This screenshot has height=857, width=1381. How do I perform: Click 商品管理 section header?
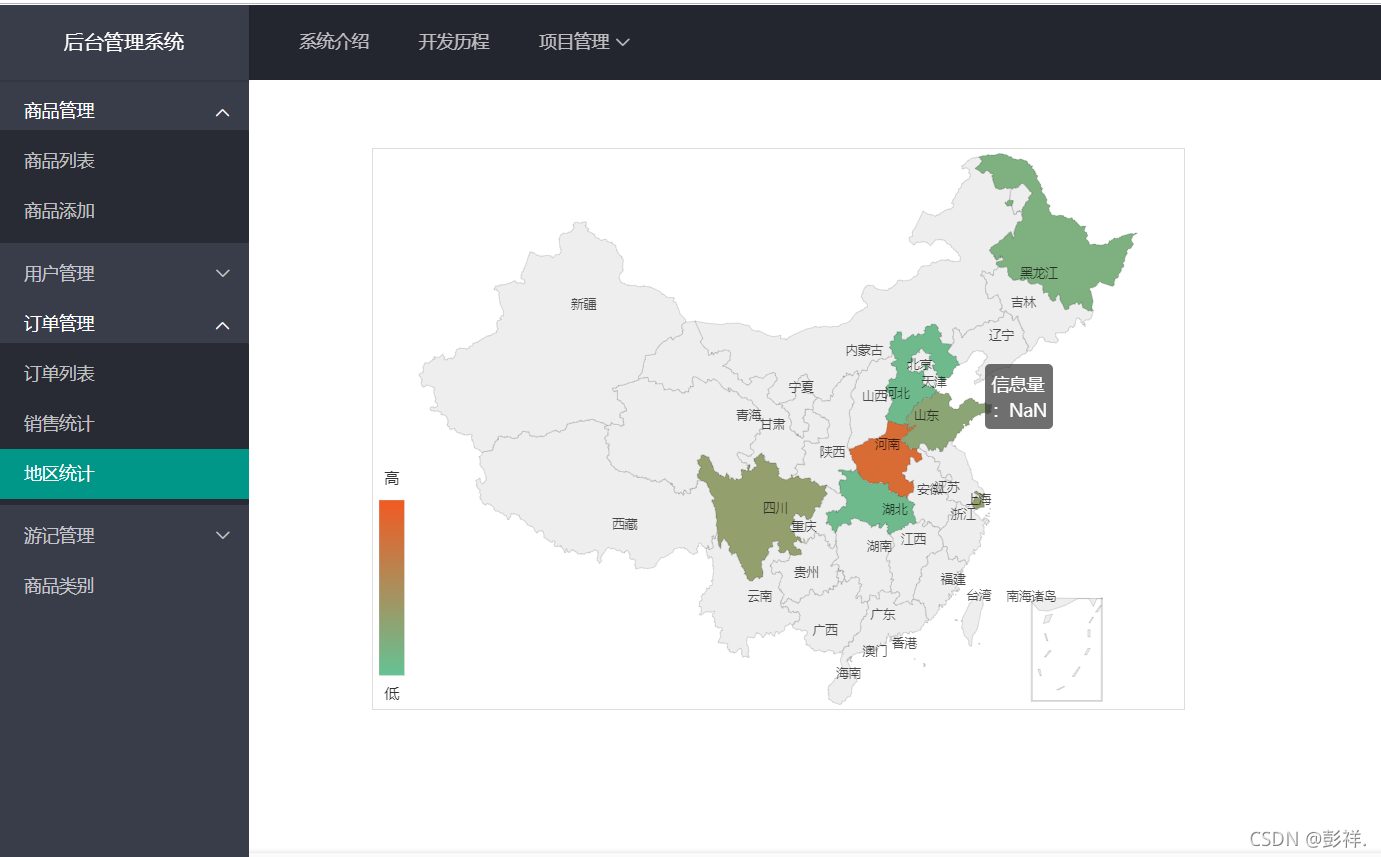[124, 111]
